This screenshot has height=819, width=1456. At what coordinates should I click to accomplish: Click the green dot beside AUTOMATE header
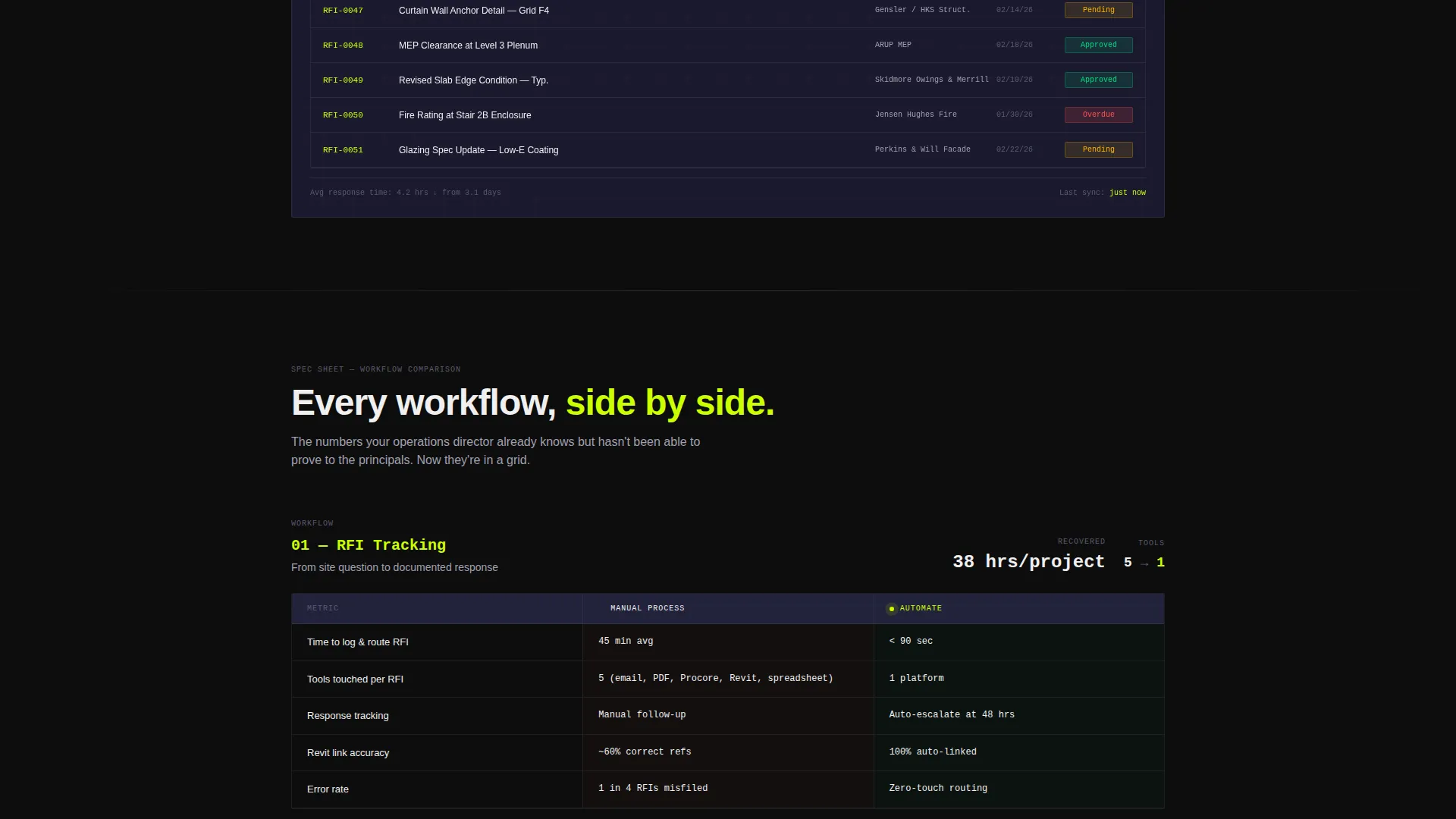pos(892,608)
